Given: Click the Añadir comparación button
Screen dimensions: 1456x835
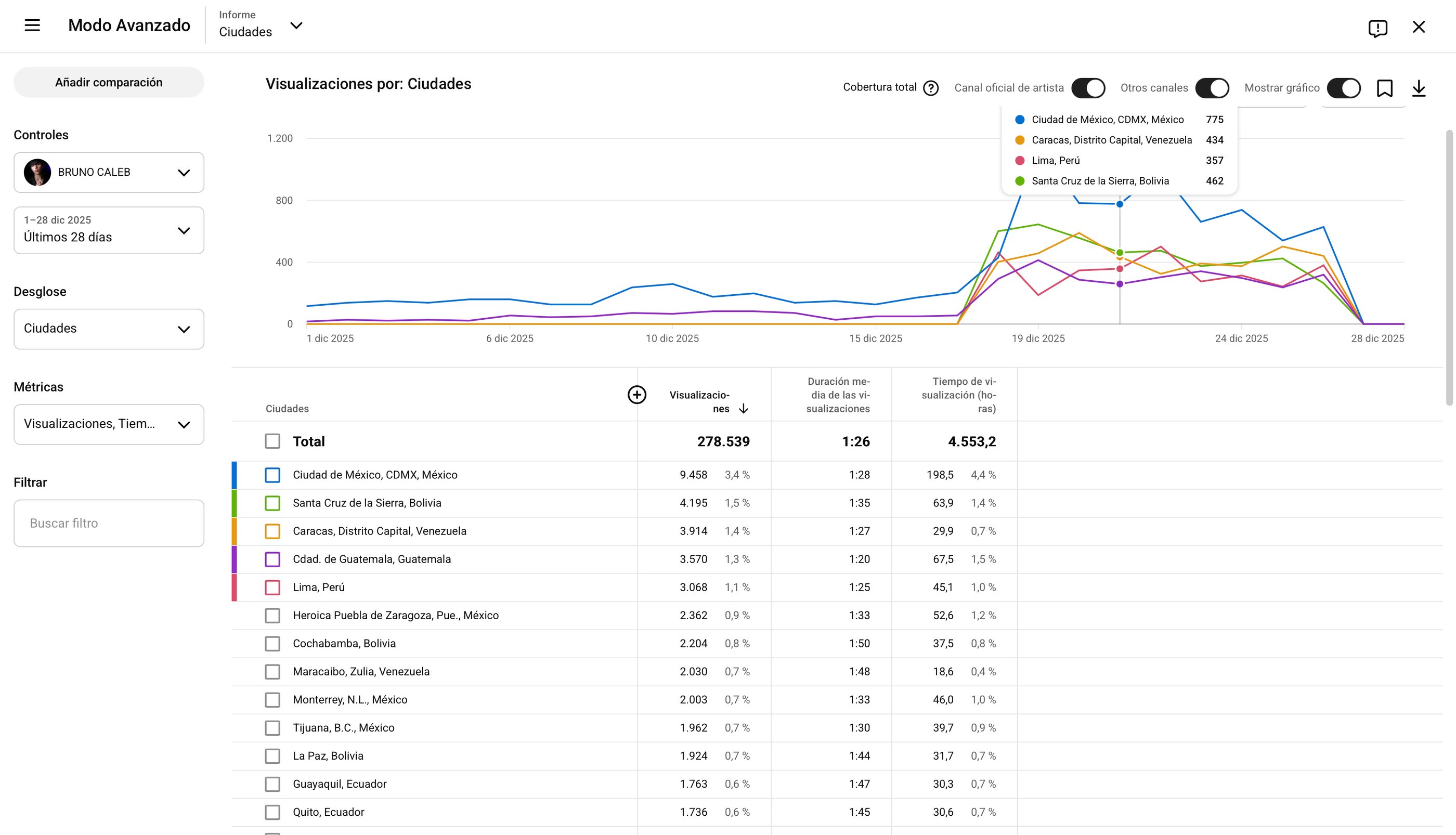Looking at the screenshot, I should 108,83.
